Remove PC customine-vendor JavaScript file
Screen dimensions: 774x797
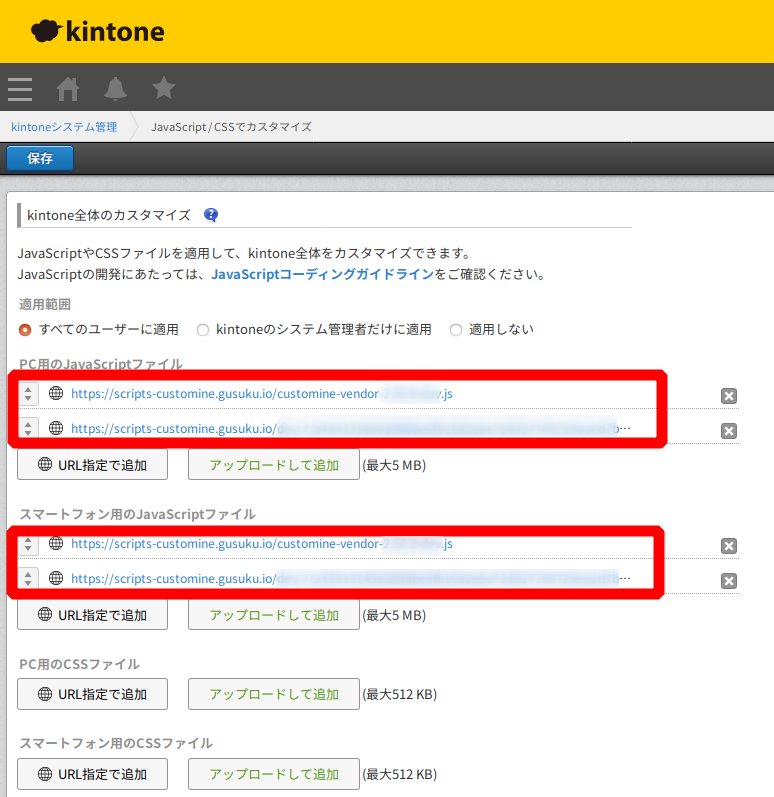(729, 396)
